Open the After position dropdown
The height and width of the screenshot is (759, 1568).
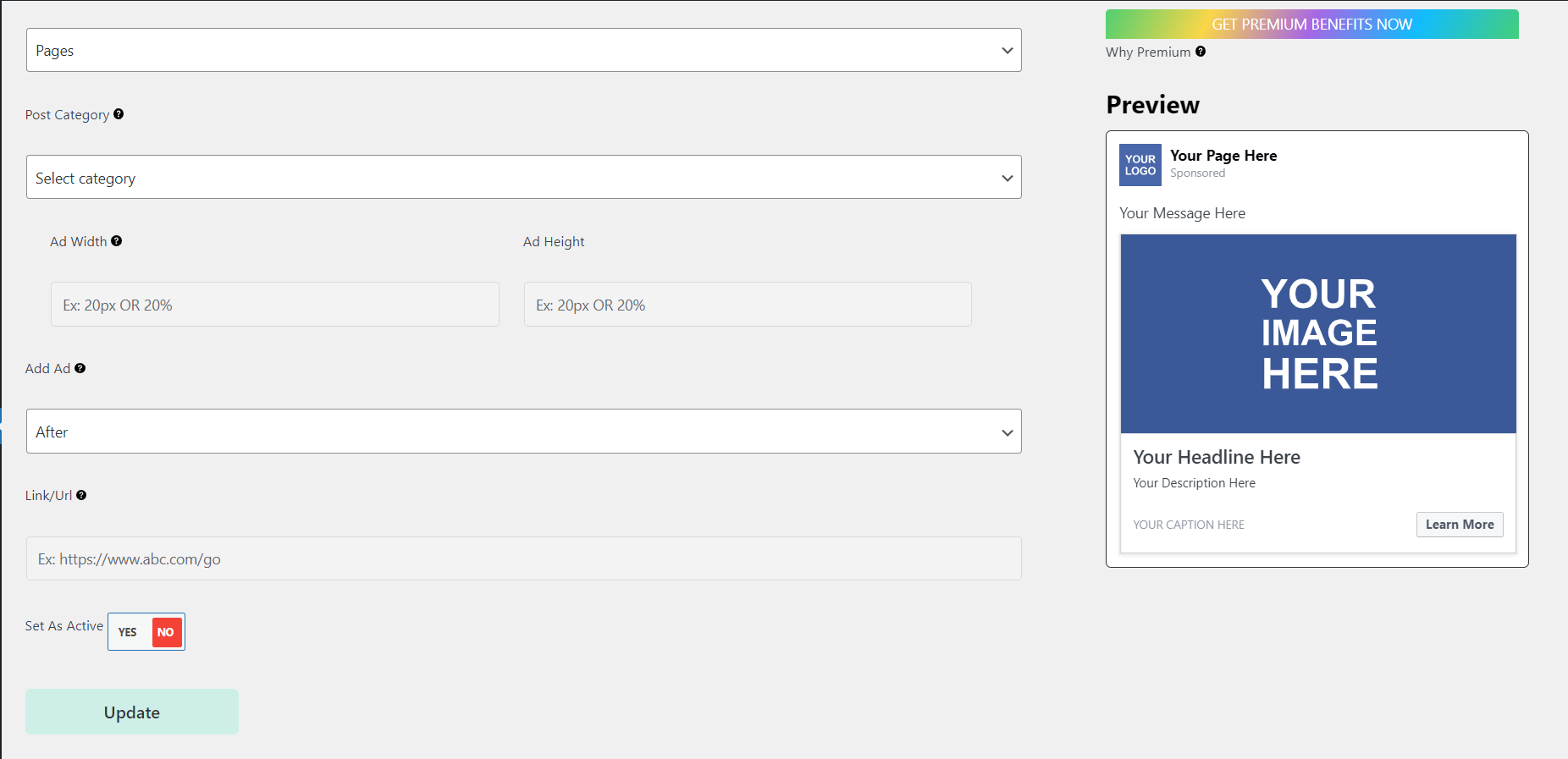click(524, 432)
